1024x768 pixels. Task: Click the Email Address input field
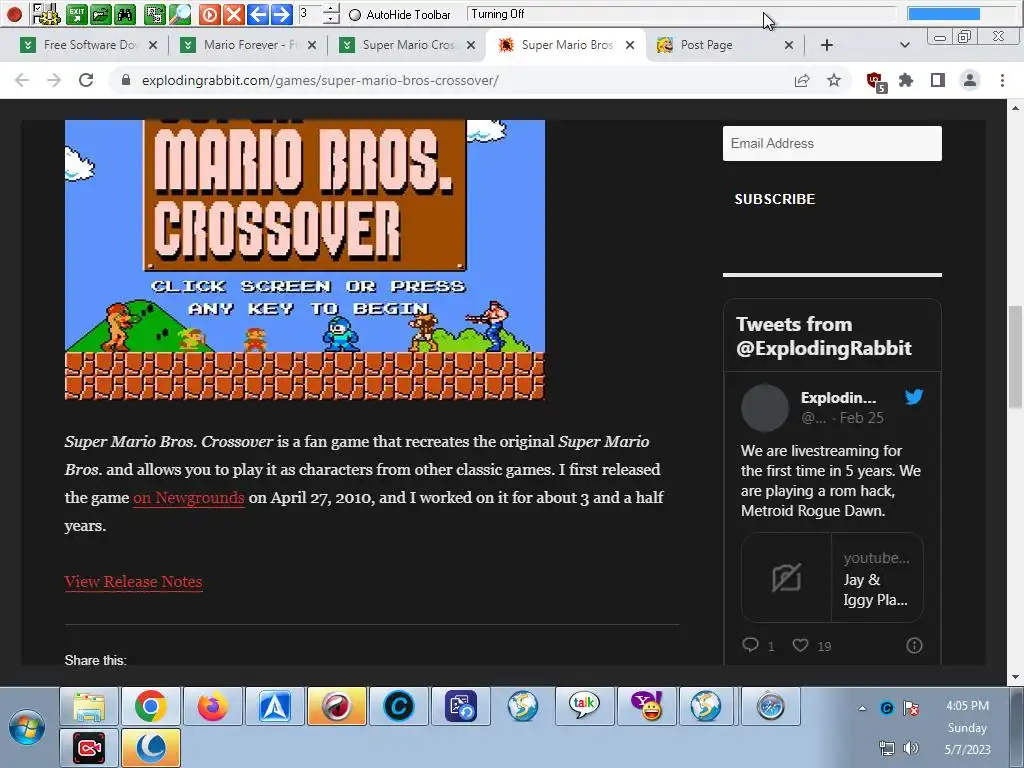tap(832, 144)
